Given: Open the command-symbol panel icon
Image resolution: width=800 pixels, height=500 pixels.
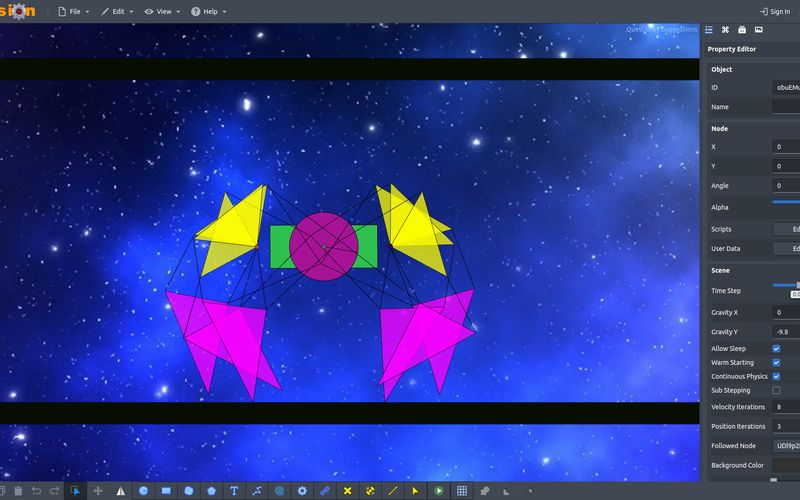Looking at the screenshot, I should [725, 30].
